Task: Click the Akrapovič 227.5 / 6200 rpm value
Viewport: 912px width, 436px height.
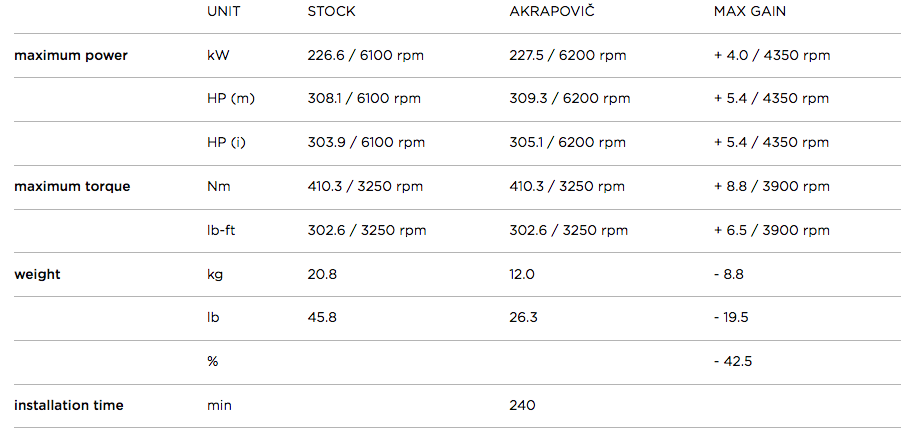Action: tap(568, 55)
